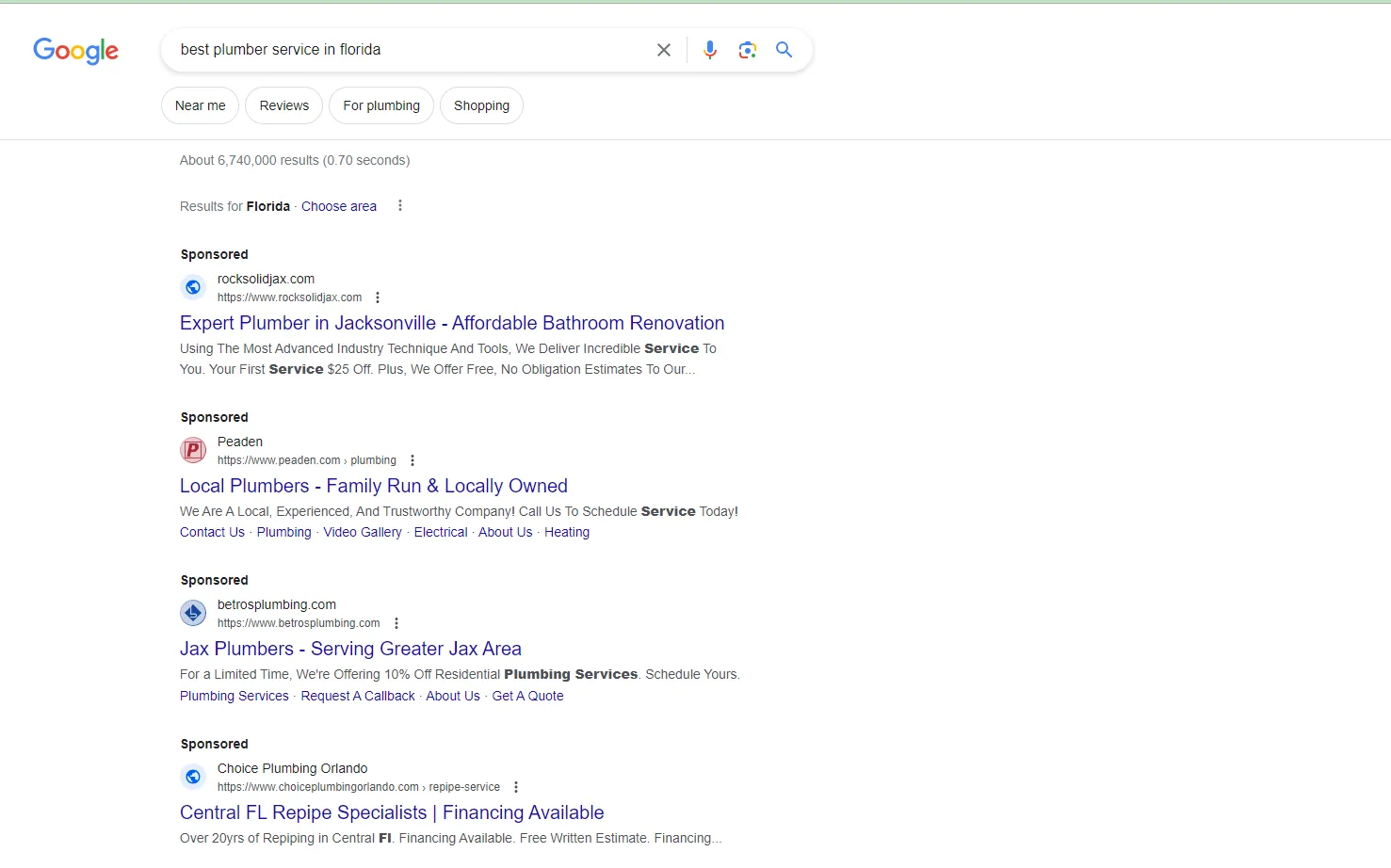Open Peaden's Video Gallery sitelink
Image resolution: width=1391 pixels, height=868 pixels.
[x=363, y=532]
